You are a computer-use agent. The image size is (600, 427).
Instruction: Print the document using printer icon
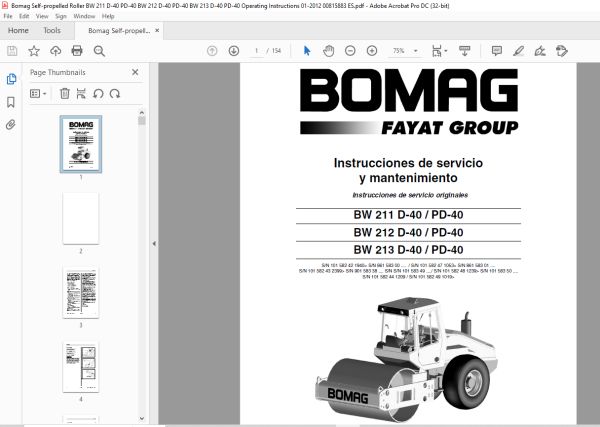[x=77, y=51]
